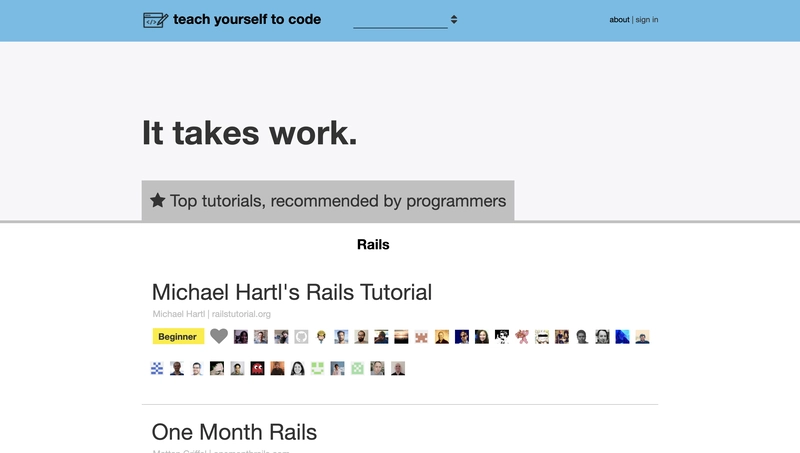Click the Michael Hartl | railstutorial.org byline
This screenshot has height=453, width=800.
point(211,314)
